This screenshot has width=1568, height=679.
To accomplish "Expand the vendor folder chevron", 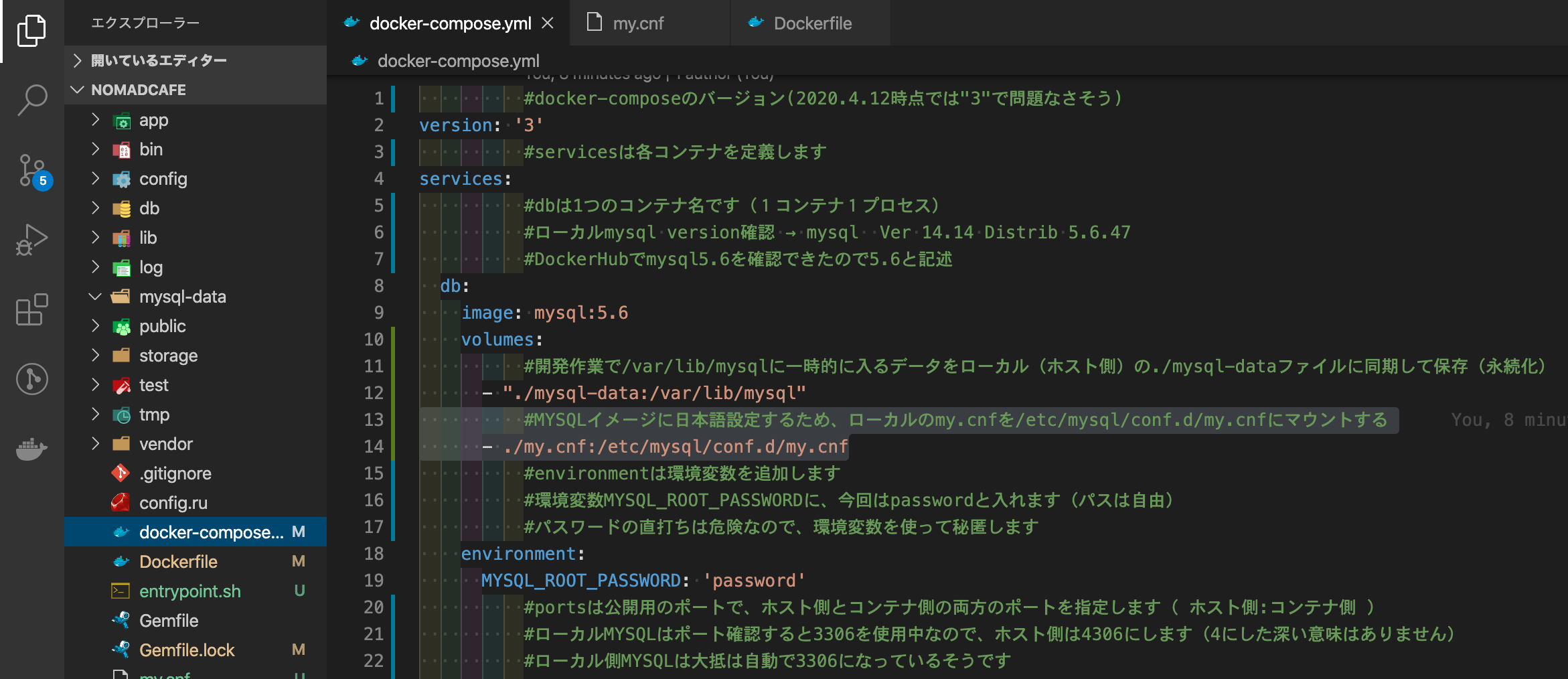I will pos(95,444).
